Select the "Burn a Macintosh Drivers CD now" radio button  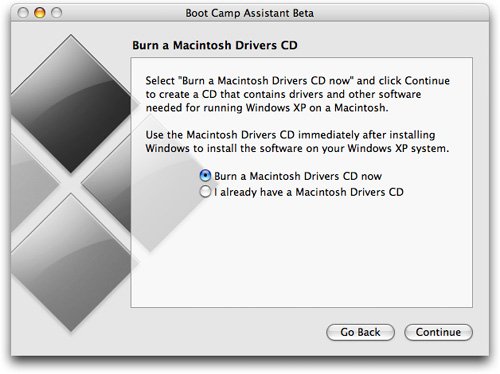coord(205,176)
